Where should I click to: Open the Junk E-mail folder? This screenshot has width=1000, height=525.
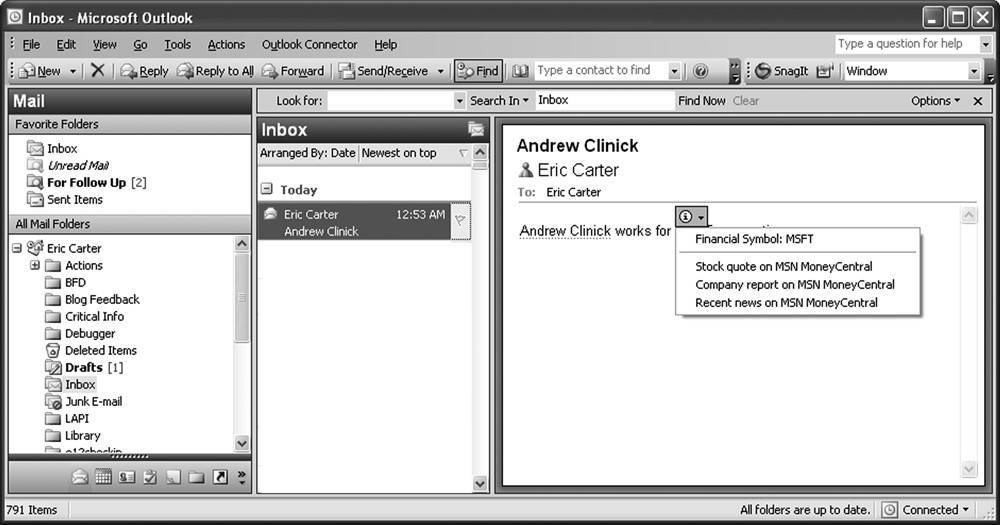pyautogui.click(x=93, y=401)
